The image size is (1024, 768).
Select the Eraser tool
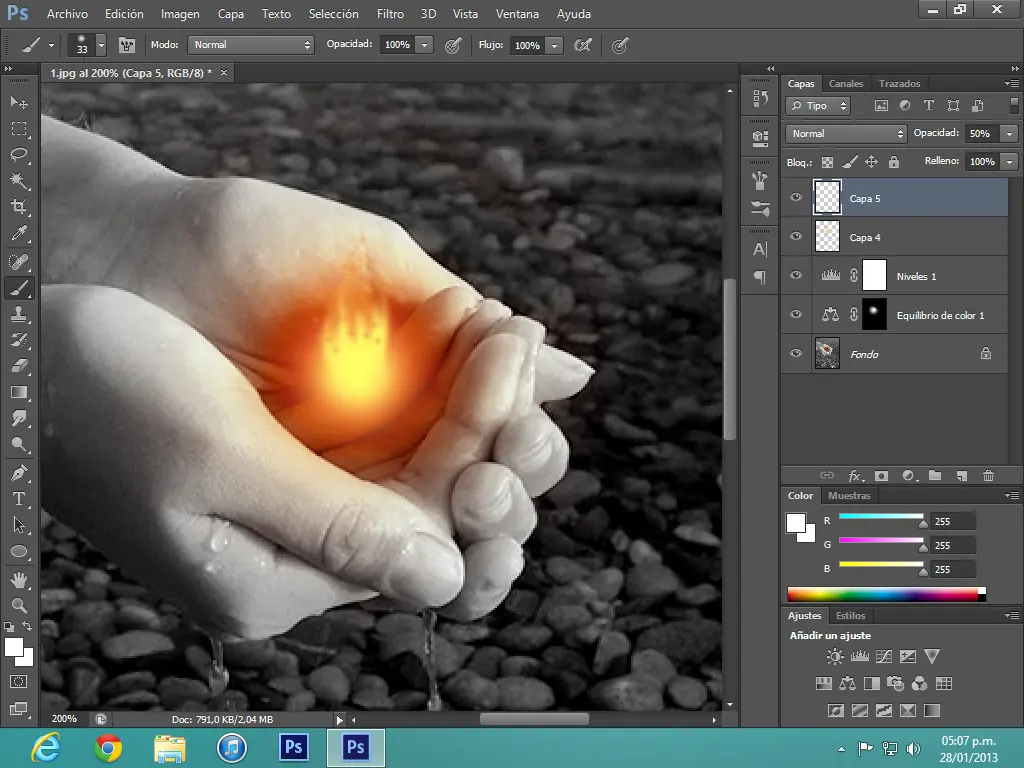[19, 366]
